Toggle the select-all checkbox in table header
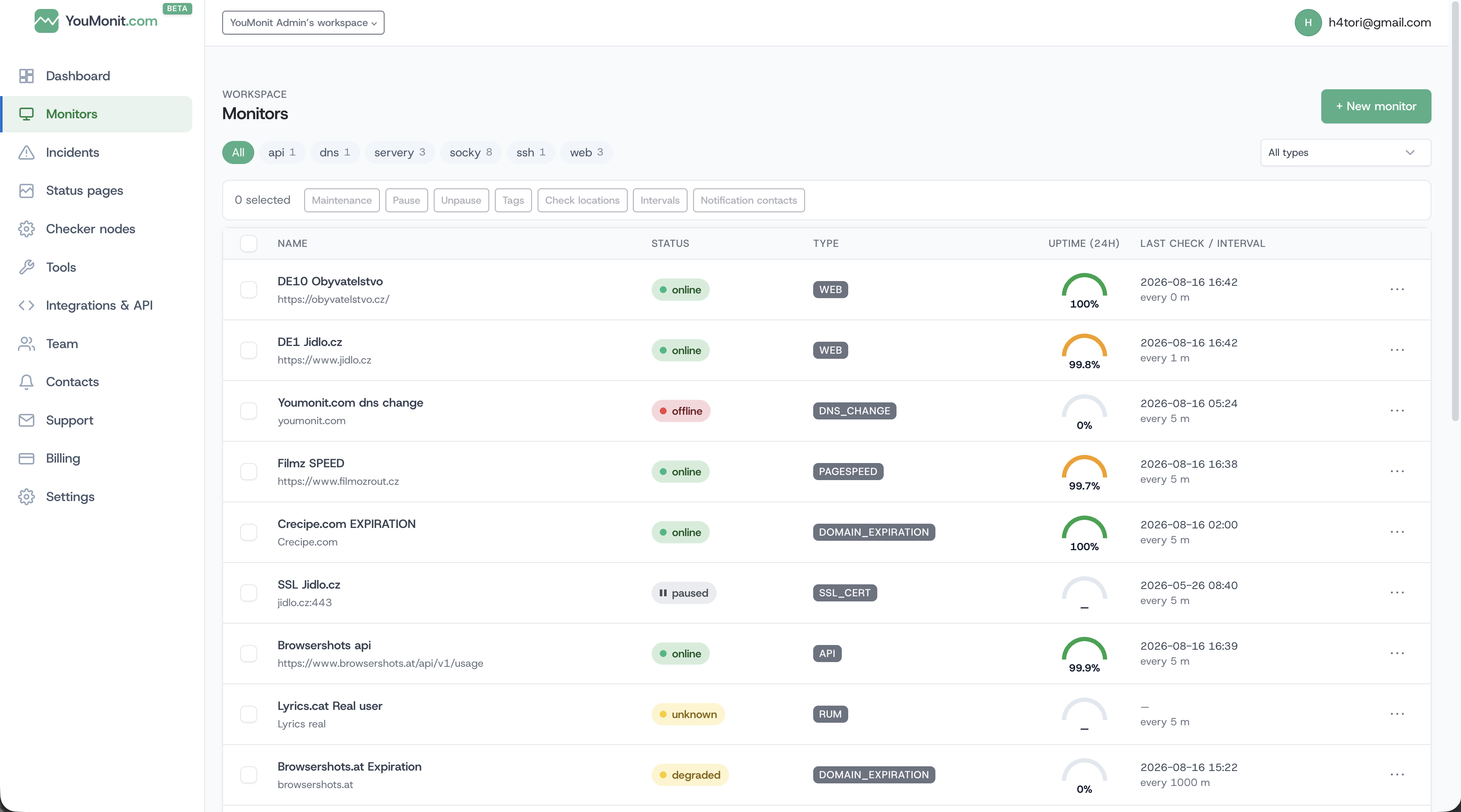This screenshot has height=812, width=1461. click(248, 243)
